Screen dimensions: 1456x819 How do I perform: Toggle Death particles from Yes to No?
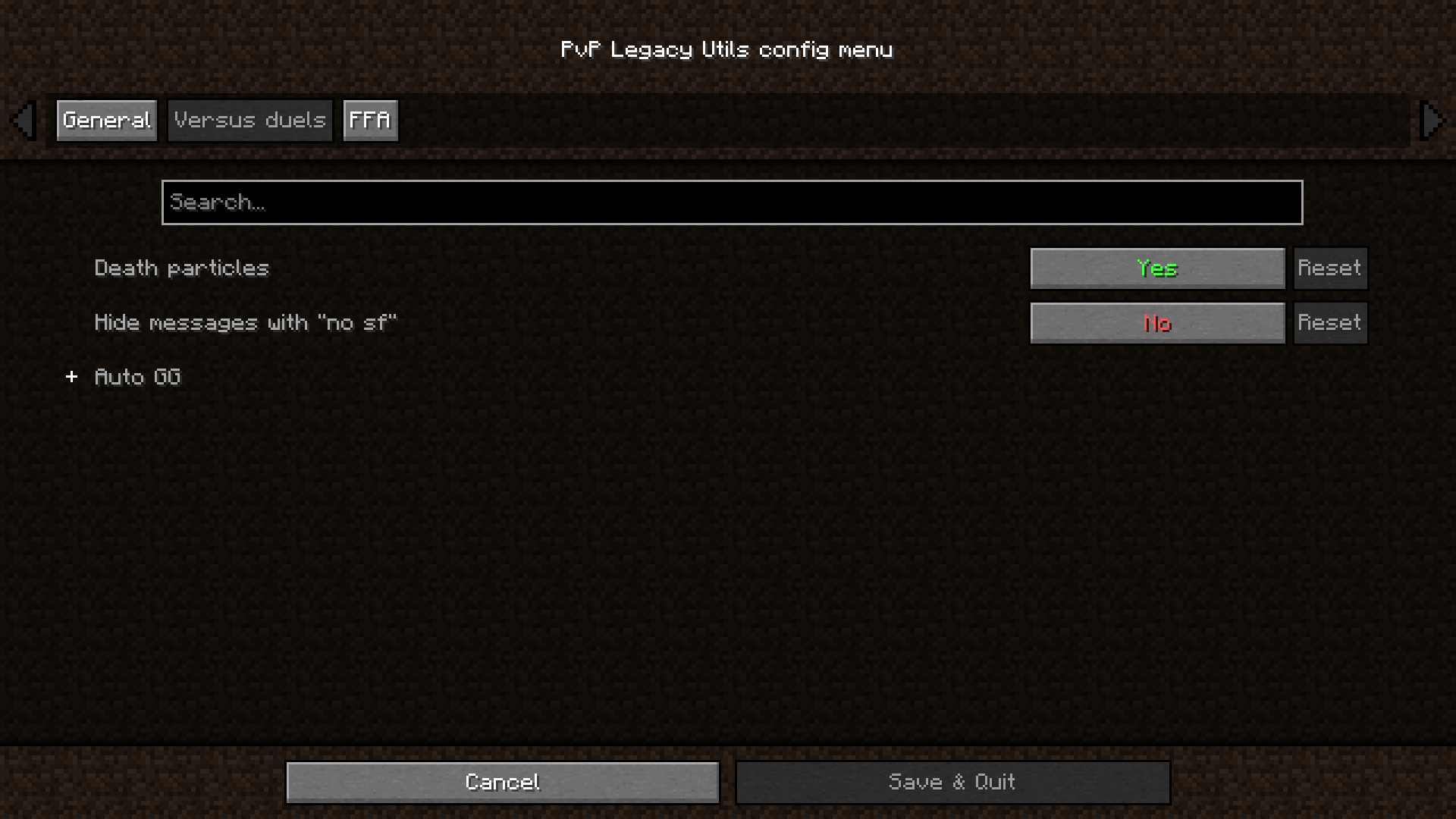1157,267
